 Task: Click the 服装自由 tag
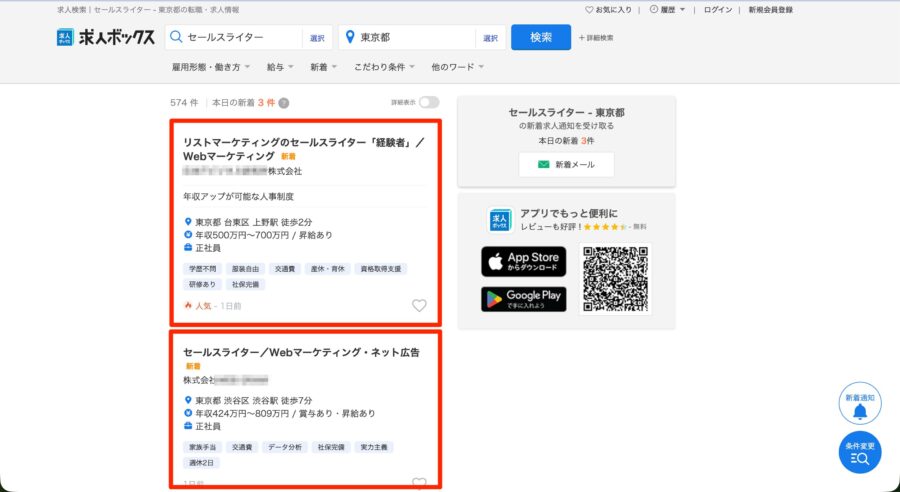coord(245,269)
